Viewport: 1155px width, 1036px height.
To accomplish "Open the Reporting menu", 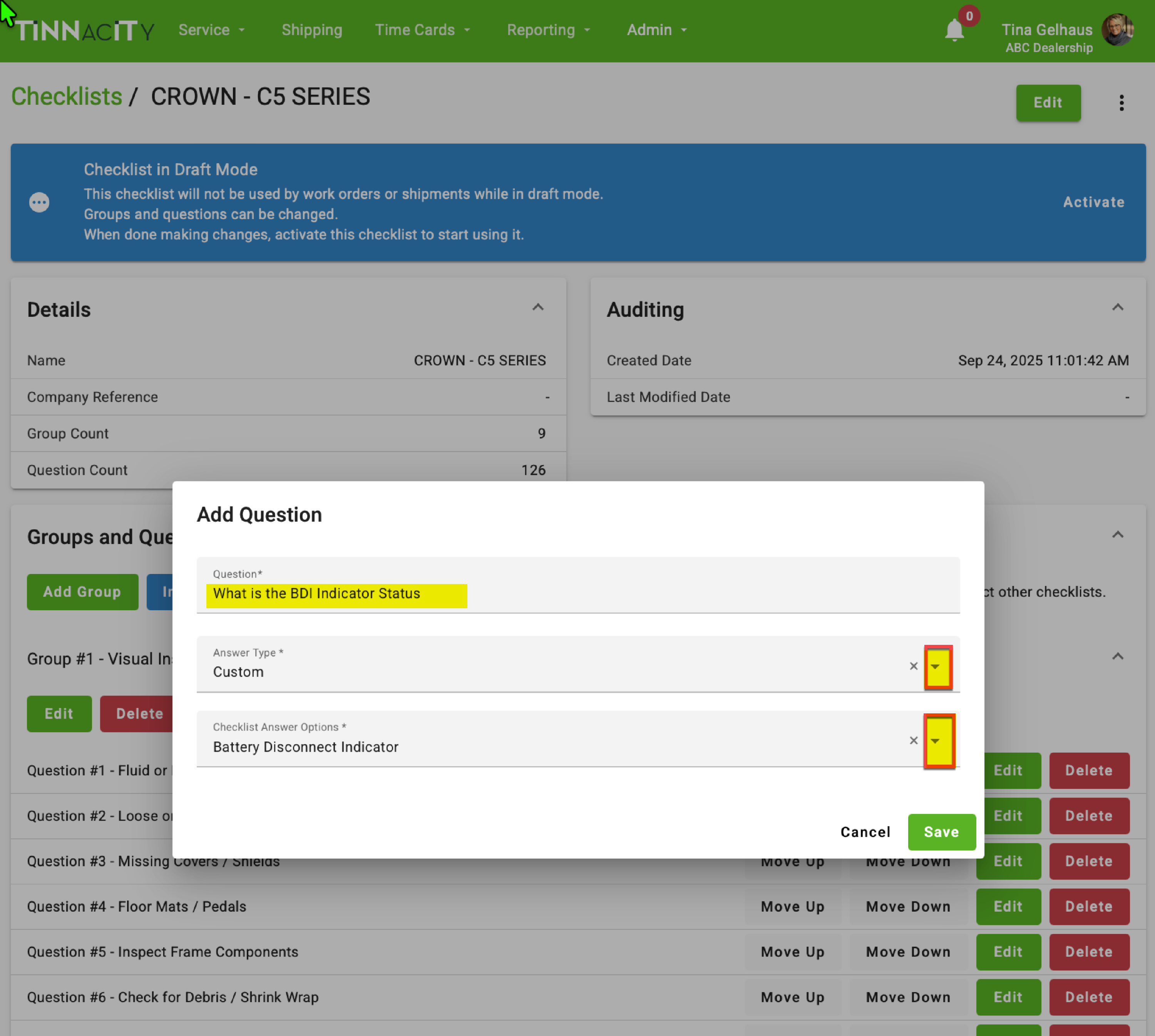I will [x=547, y=30].
